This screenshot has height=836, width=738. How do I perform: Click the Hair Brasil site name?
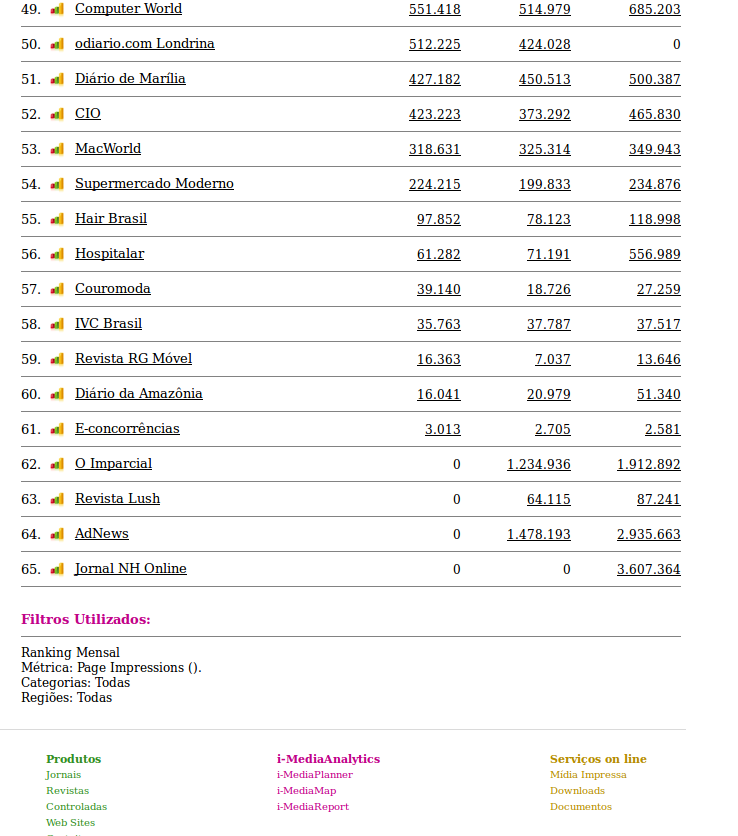tap(111, 219)
